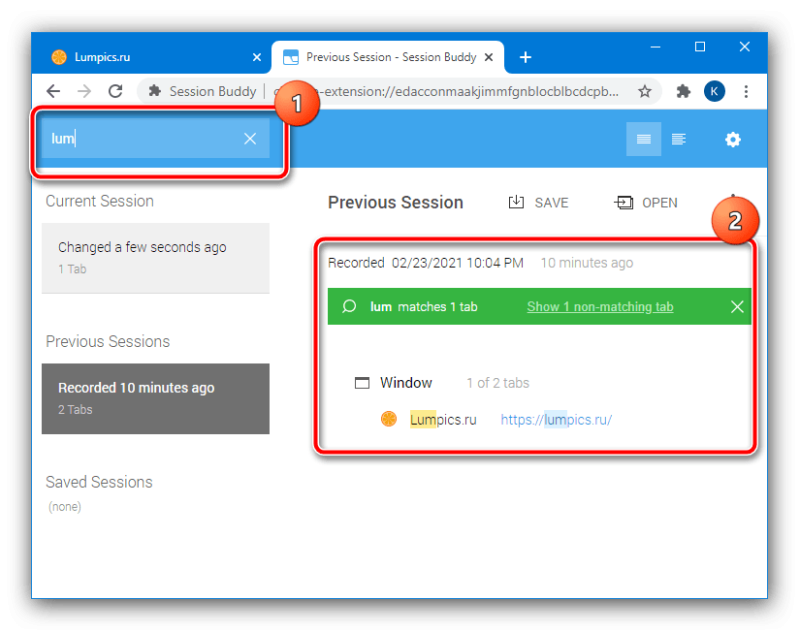Click the SAVE session icon
Viewport: 800px width, 631px height.
tap(516, 203)
